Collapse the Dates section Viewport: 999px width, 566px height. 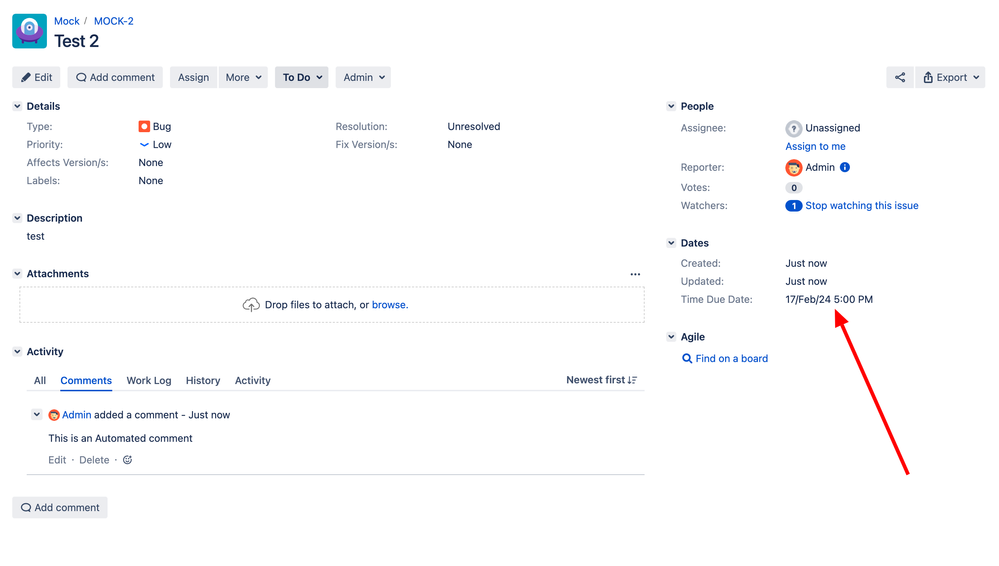[x=671, y=243]
